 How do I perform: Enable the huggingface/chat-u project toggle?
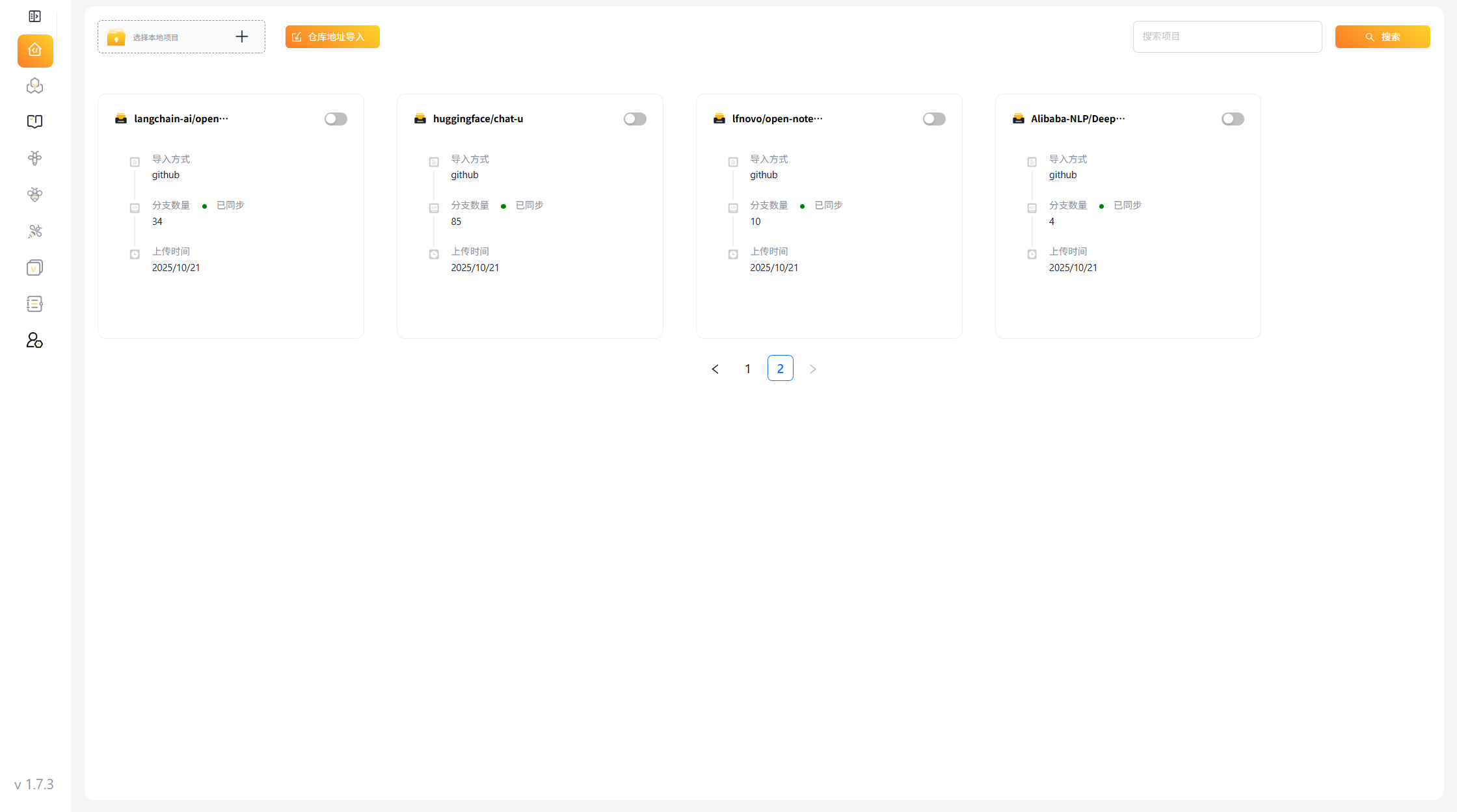(x=635, y=119)
